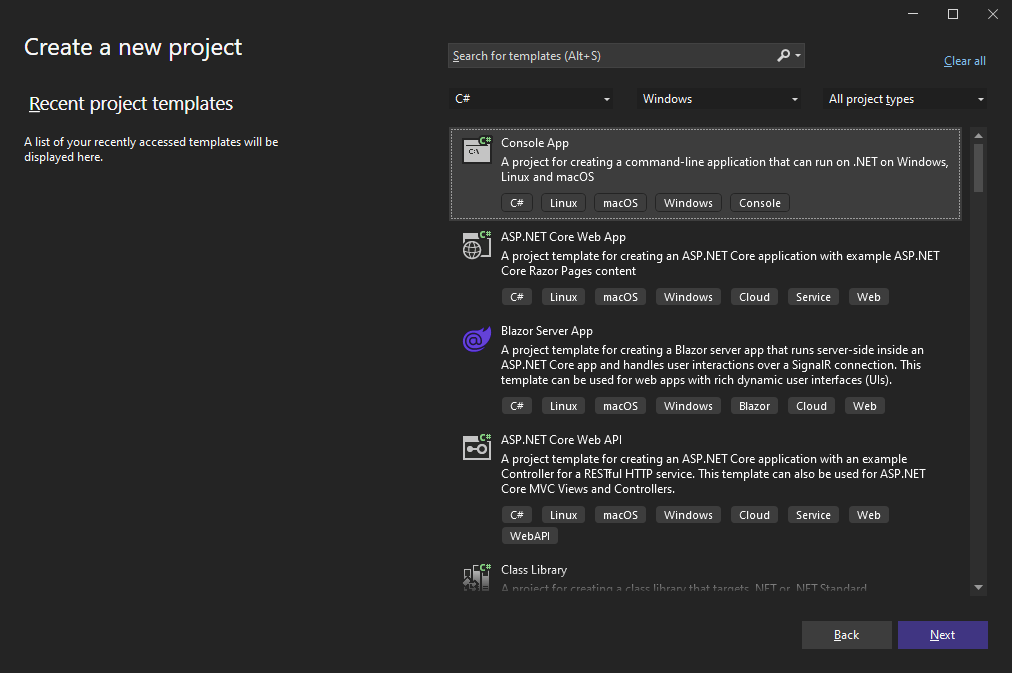Image resolution: width=1012 pixels, height=673 pixels.
Task: Open the Windows platform filter dropdown
Action: [718, 99]
